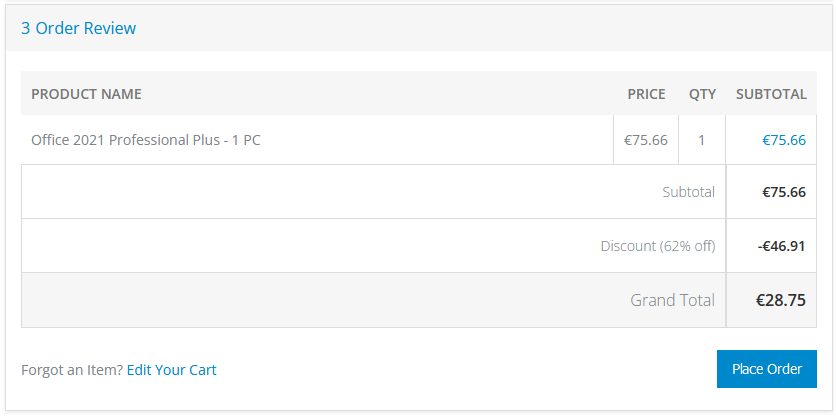The width and height of the screenshot is (836, 416).
Task: Click the Forgot an Item? text
Action: pos(72,370)
